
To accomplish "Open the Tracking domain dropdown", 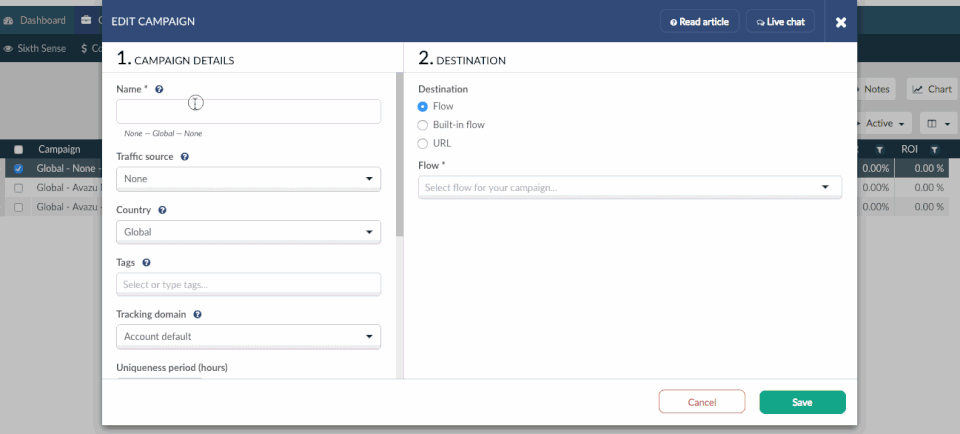I will point(248,336).
